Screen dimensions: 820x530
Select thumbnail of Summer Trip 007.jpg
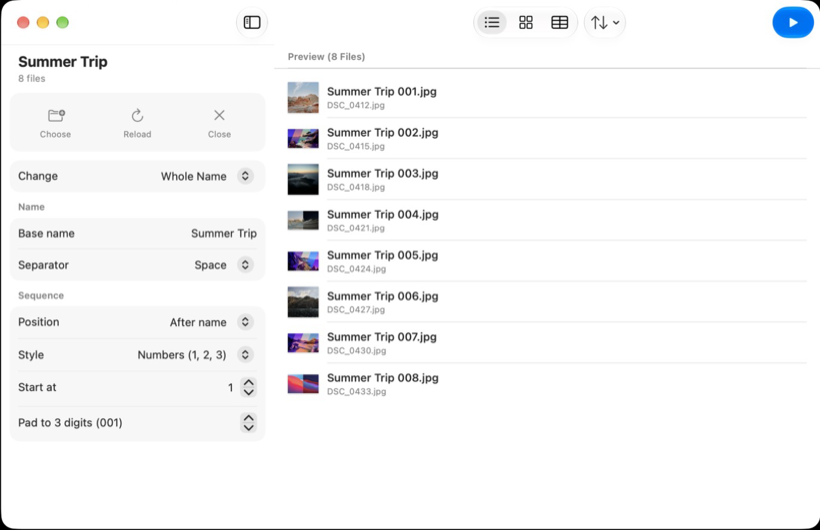click(x=303, y=343)
